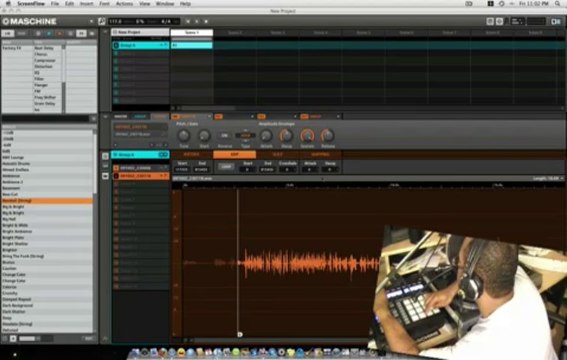The height and width of the screenshot is (360, 567).
Task: Toggle module slot 4 power button
Action: (304, 116)
